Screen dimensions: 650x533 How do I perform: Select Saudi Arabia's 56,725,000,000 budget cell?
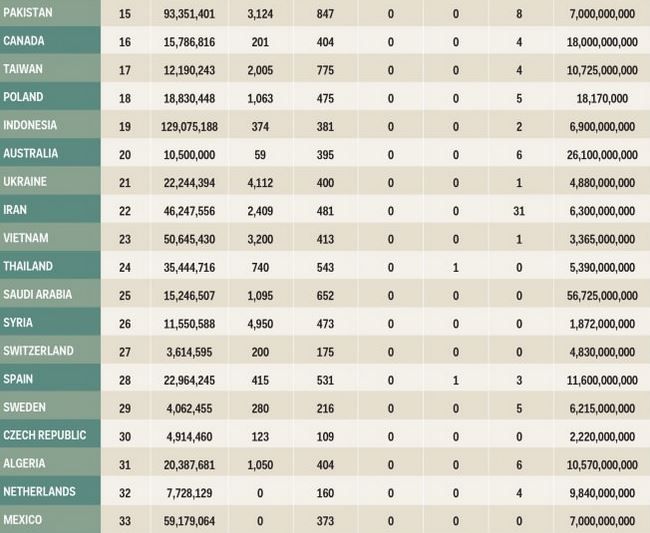tap(602, 296)
